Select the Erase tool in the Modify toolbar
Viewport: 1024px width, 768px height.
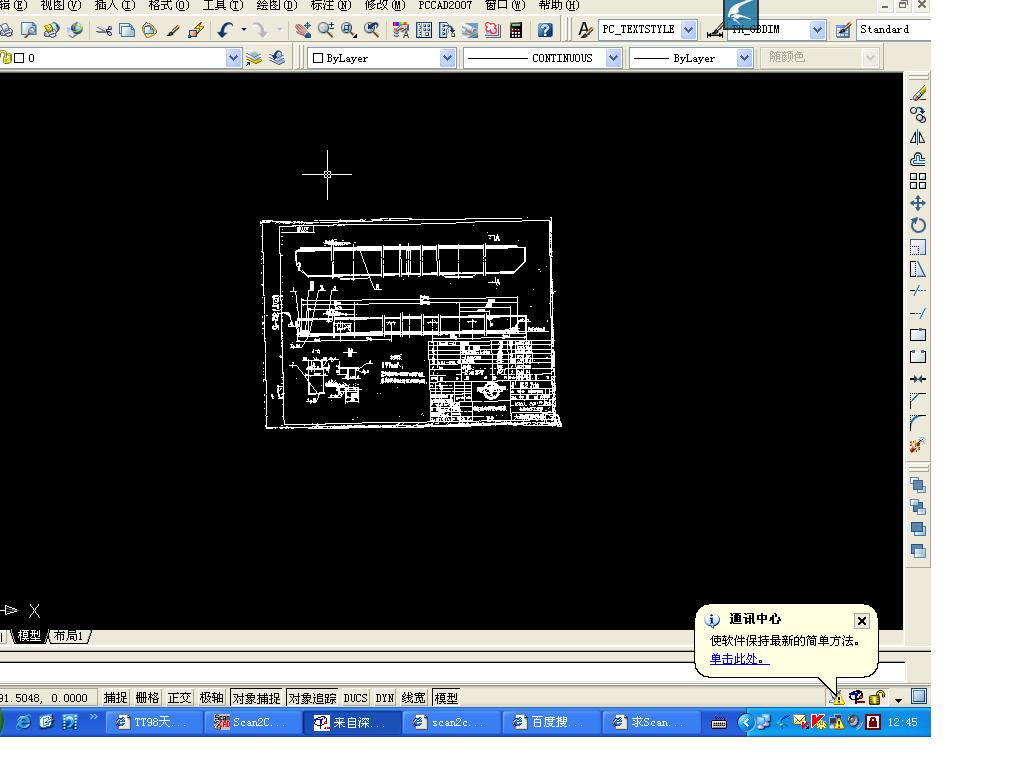pyautogui.click(x=918, y=93)
